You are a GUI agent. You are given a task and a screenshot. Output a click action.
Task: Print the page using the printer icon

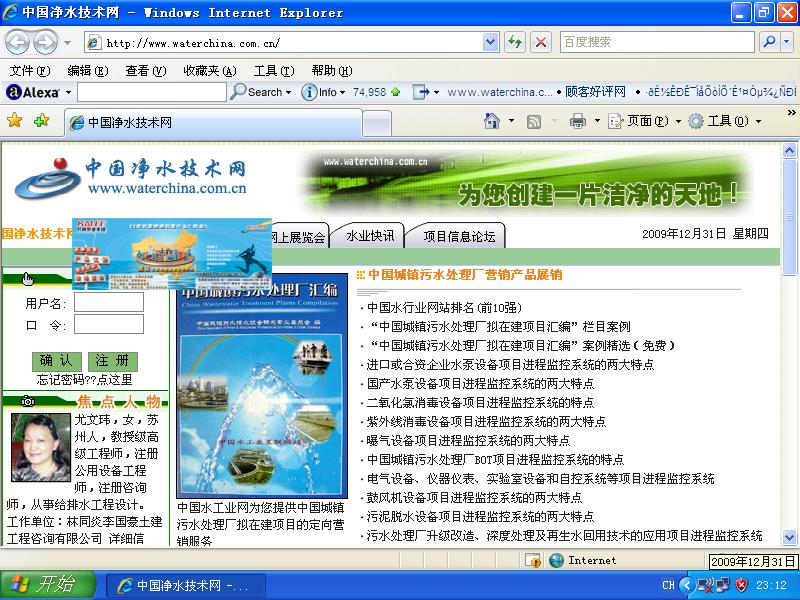[578, 121]
